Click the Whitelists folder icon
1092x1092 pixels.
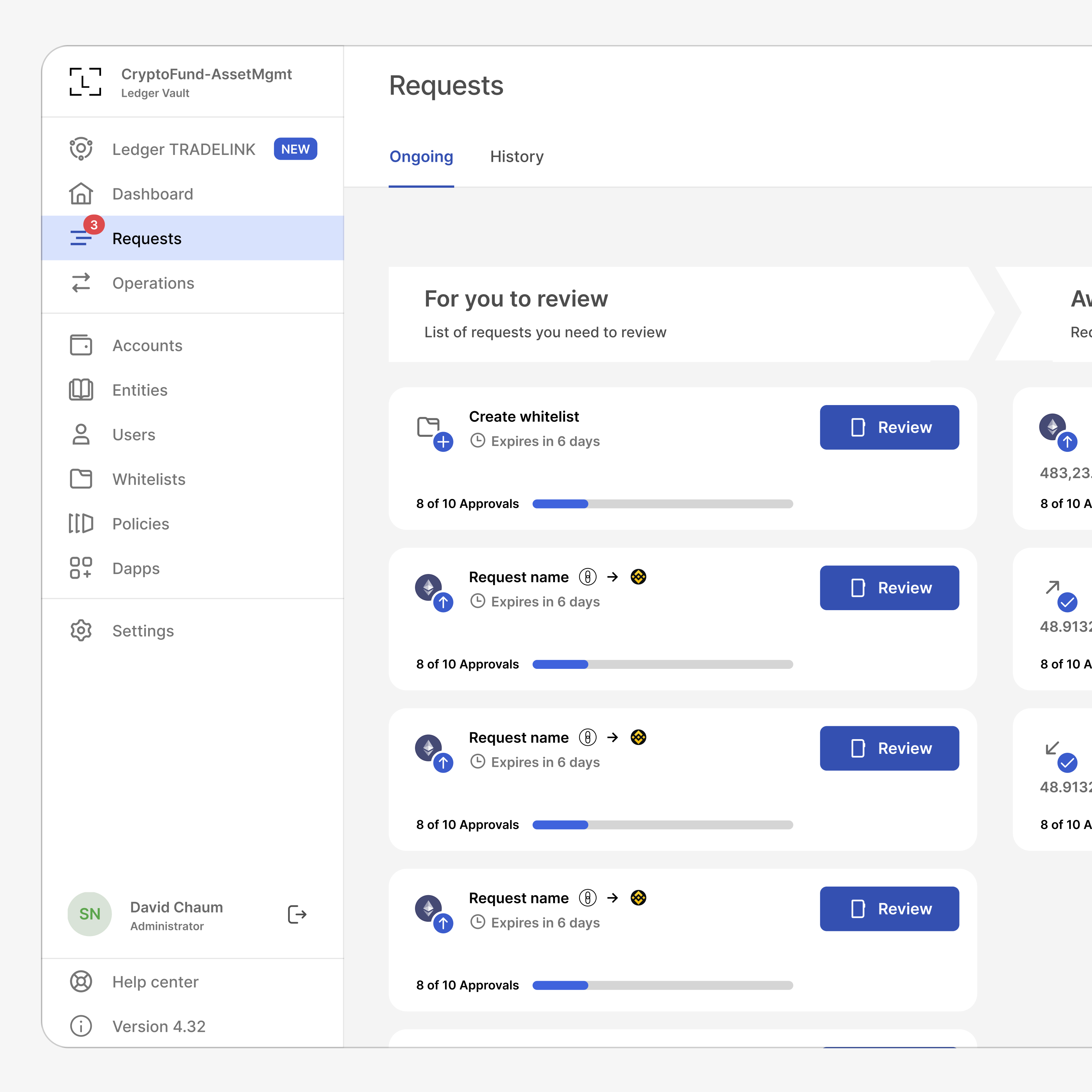click(x=81, y=479)
